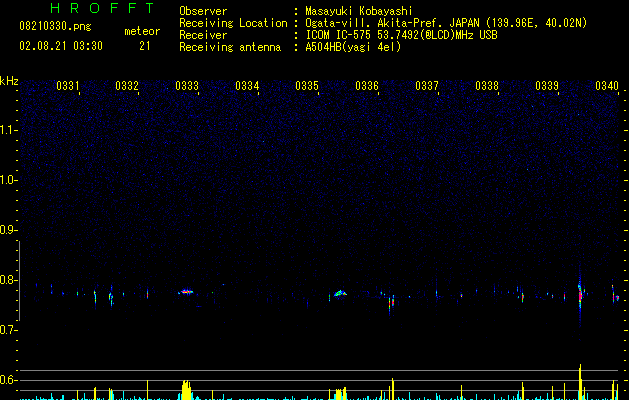Click the 0.7 kHz axis label

(x=9, y=330)
